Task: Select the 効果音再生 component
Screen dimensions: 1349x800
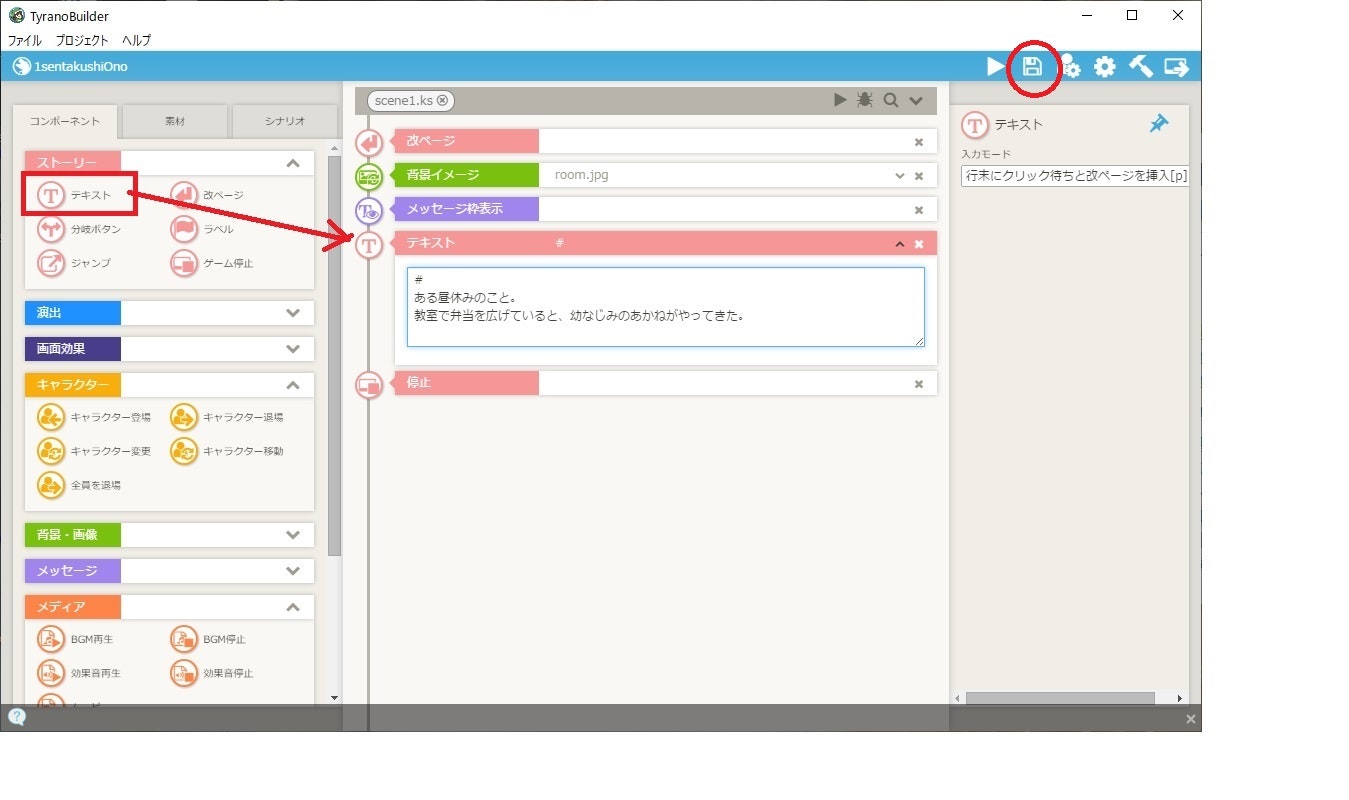Action: [79, 673]
